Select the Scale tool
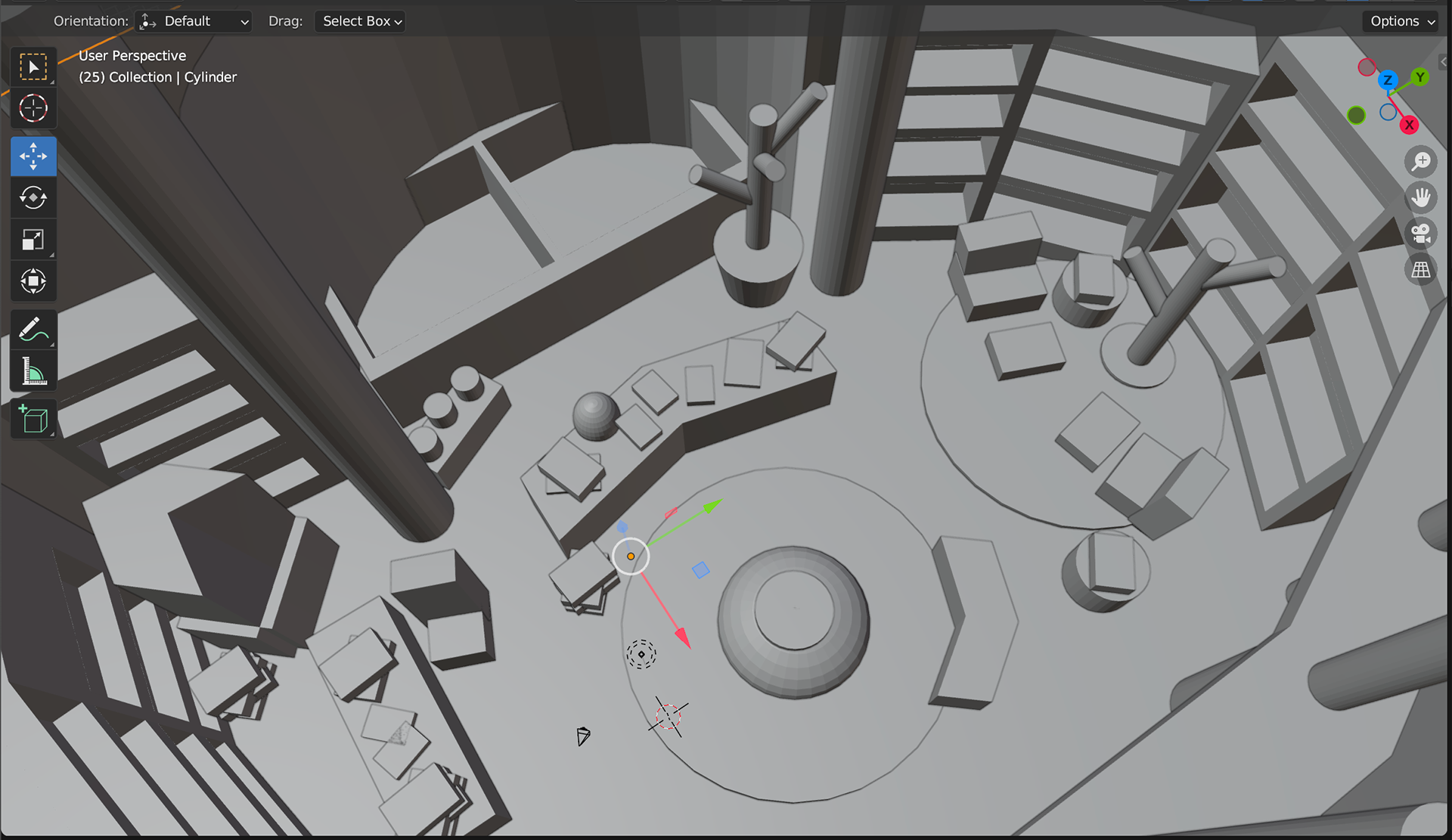This screenshot has width=1452, height=840. coord(33,240)
